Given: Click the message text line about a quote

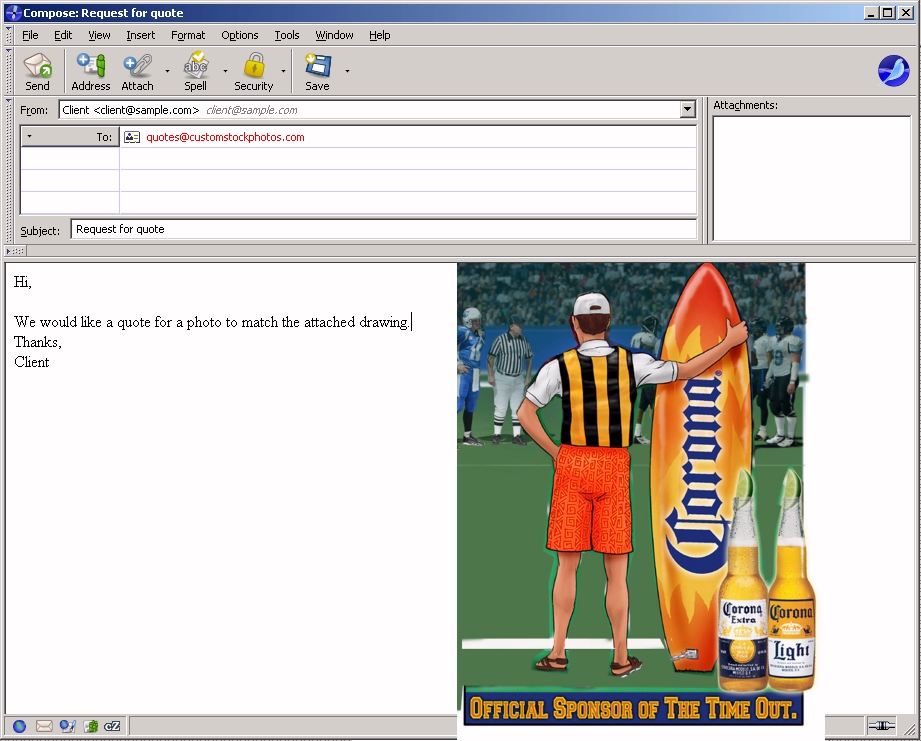Looking at the screenshot, I should click(211, 322).
